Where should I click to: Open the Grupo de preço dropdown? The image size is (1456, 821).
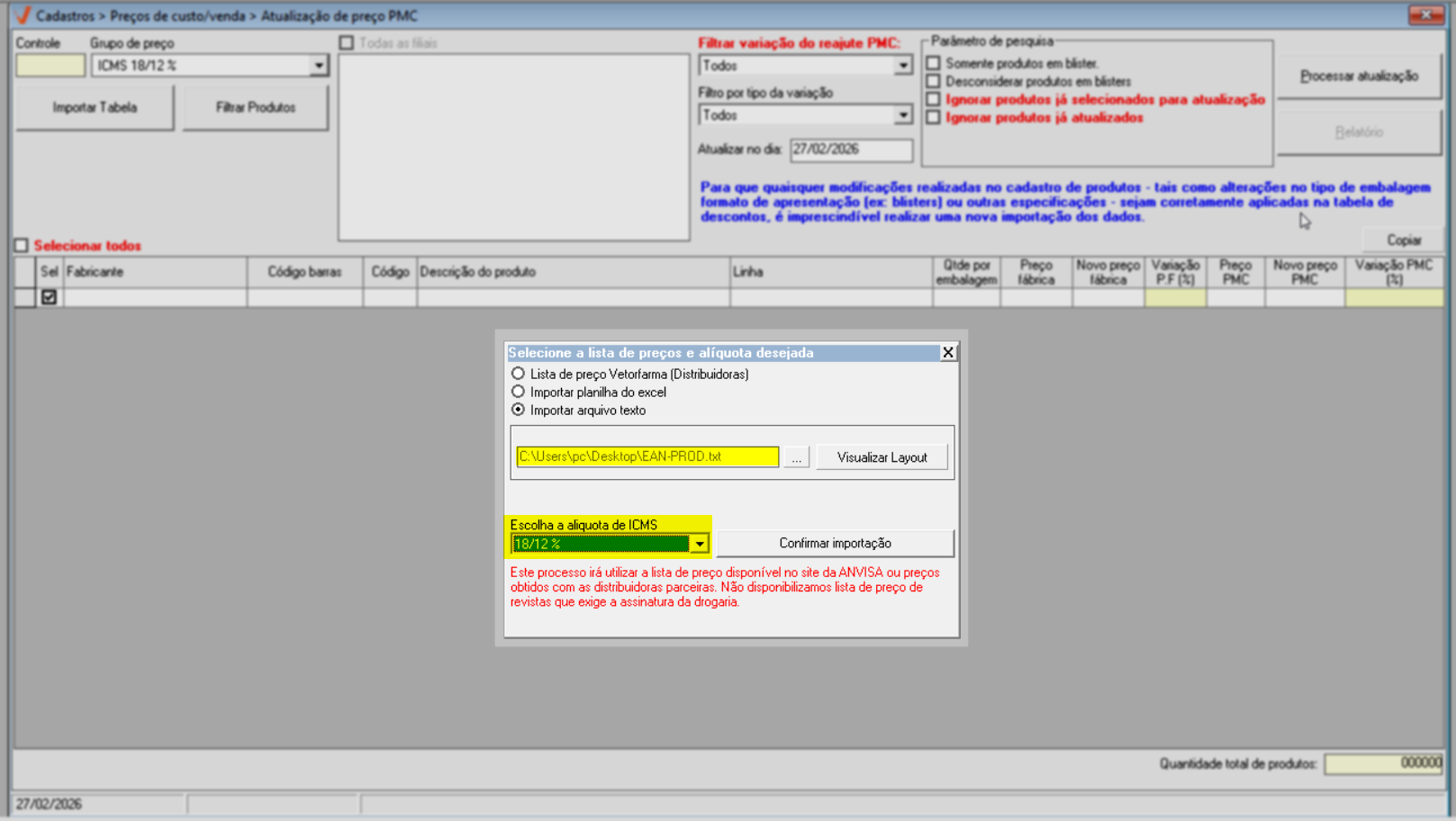pyautogui.click(x=319, y=66)
